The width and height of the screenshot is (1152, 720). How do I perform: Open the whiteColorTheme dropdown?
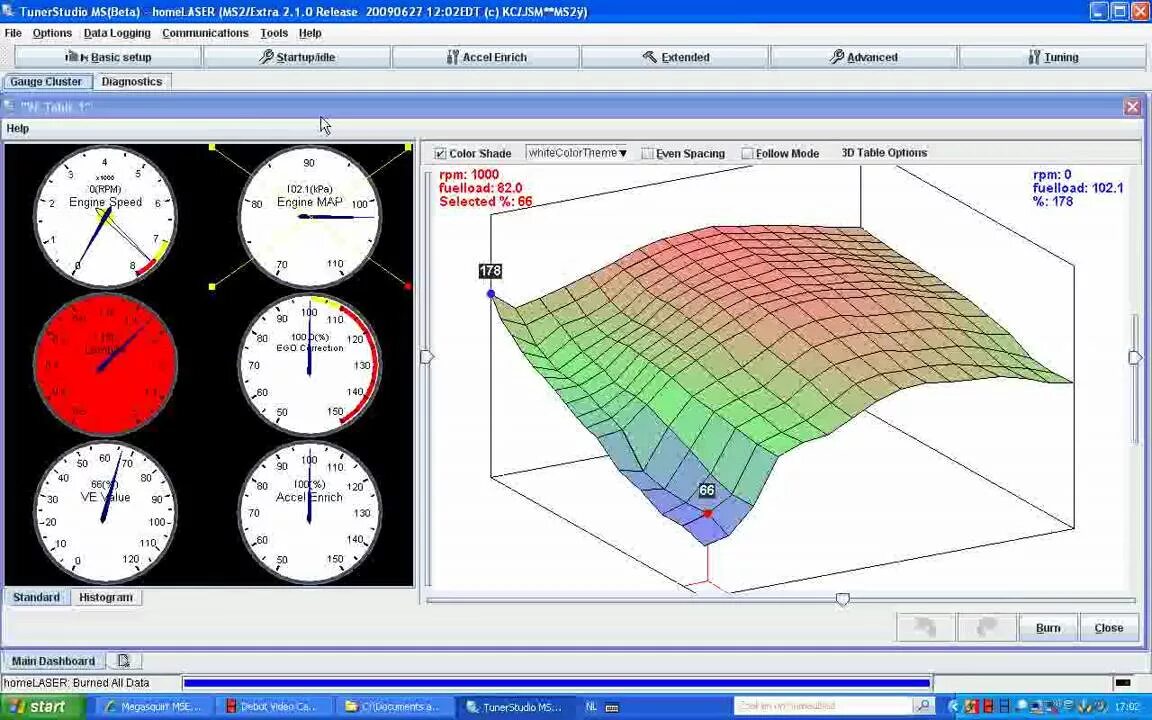(577, 153)
